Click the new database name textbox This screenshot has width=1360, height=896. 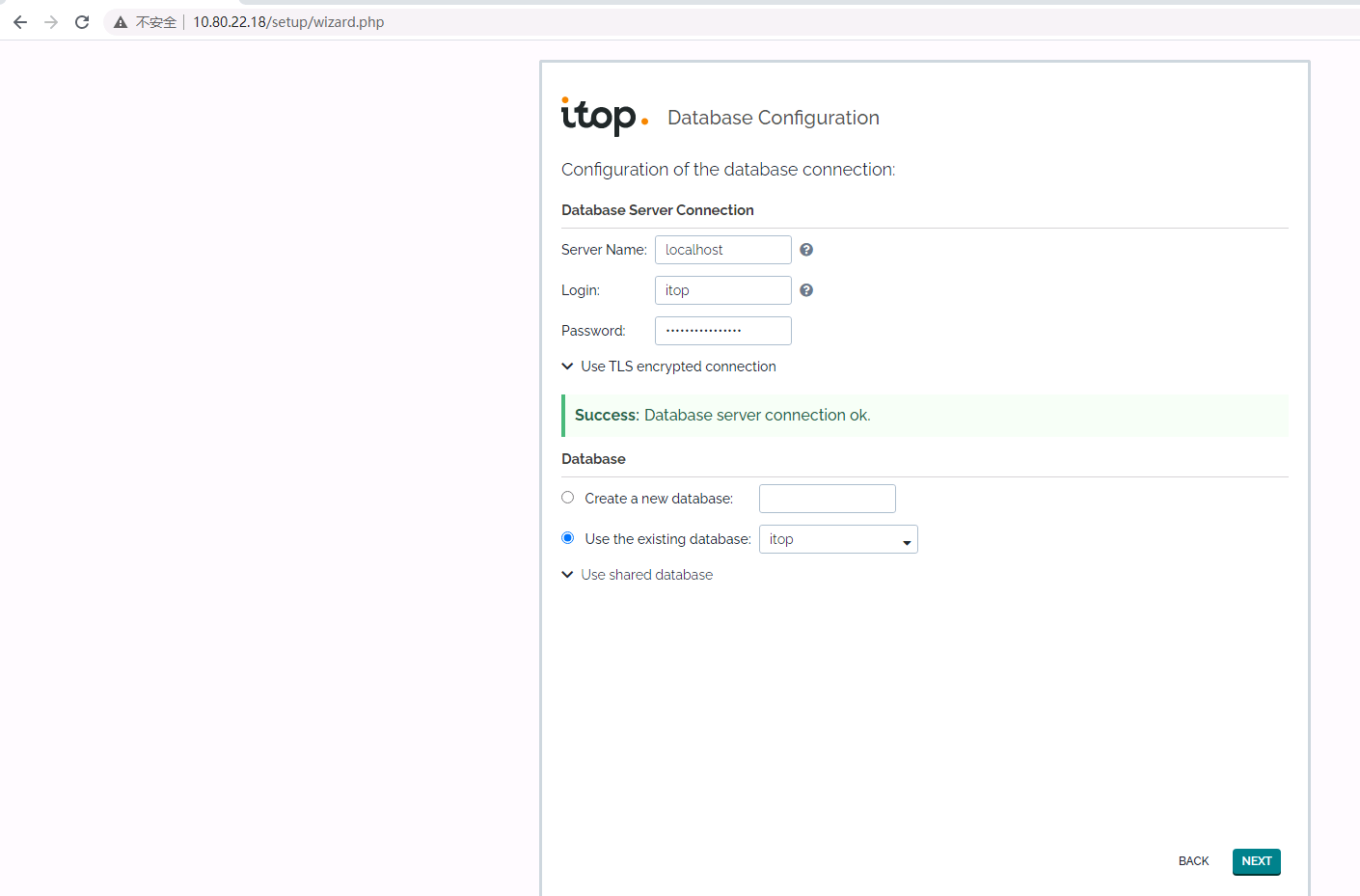pyautogui.click(x=827, y=499)
